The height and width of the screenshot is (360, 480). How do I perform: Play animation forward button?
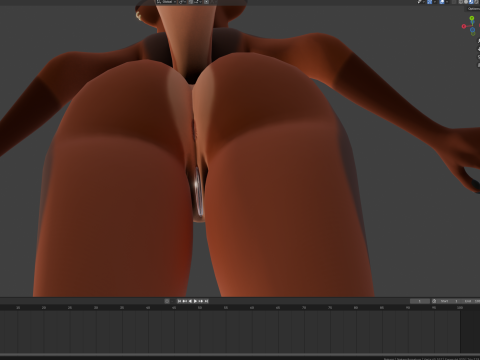pyautogui.click(x=195, y=301)
